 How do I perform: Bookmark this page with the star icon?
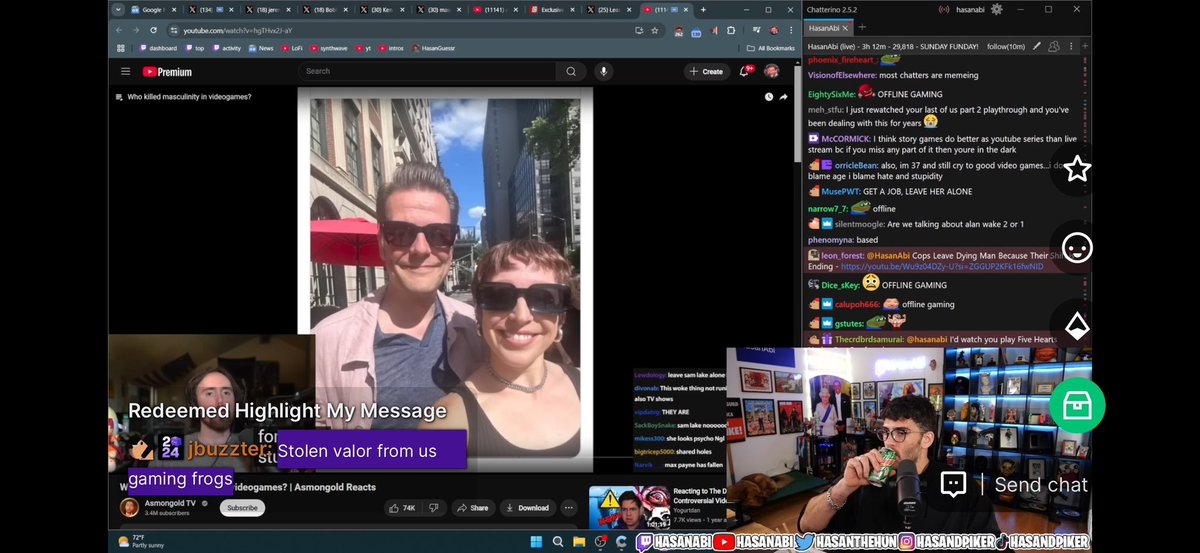[655, 30]
